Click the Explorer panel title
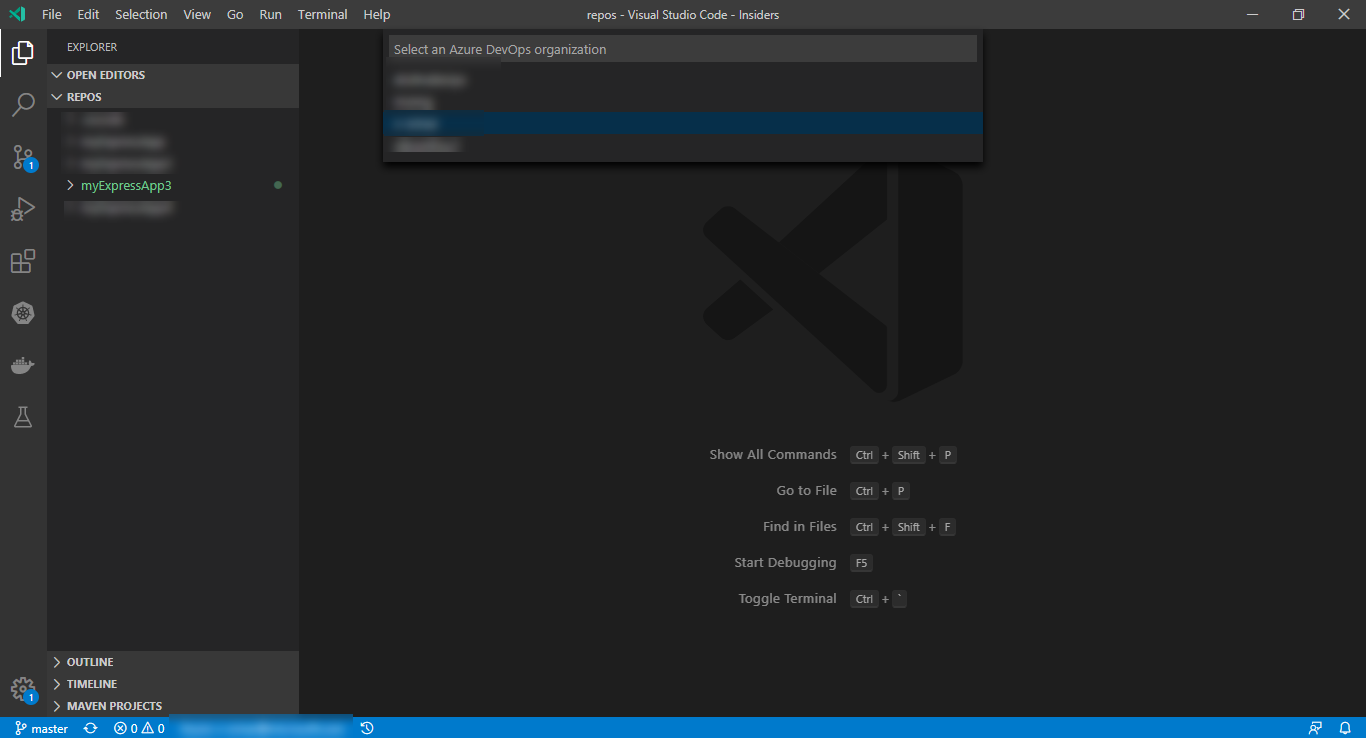This screenshot has width=1366, height=738. [x=92, y=47]
